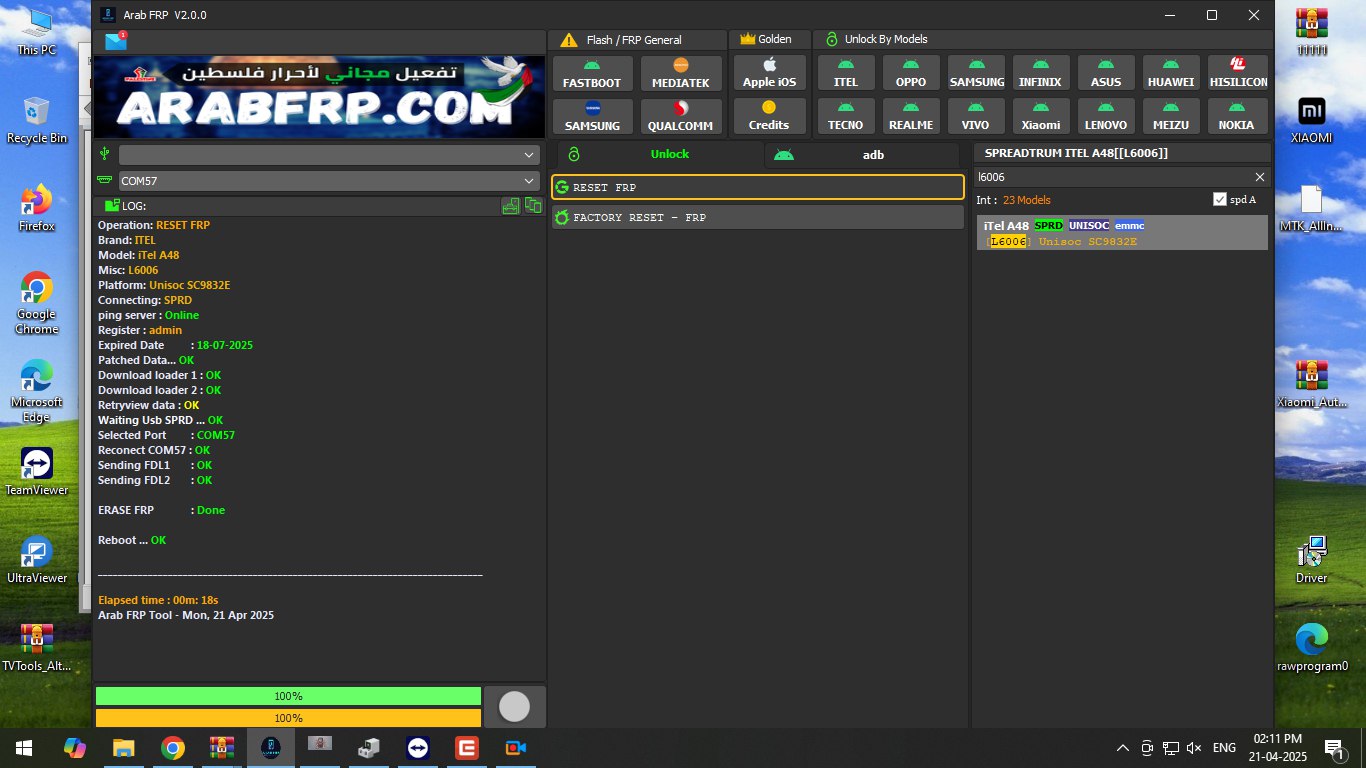Screen dimensions: 1366x768
Task: Click the yellow 100% progress bar
Action: [x=288, y=718]
